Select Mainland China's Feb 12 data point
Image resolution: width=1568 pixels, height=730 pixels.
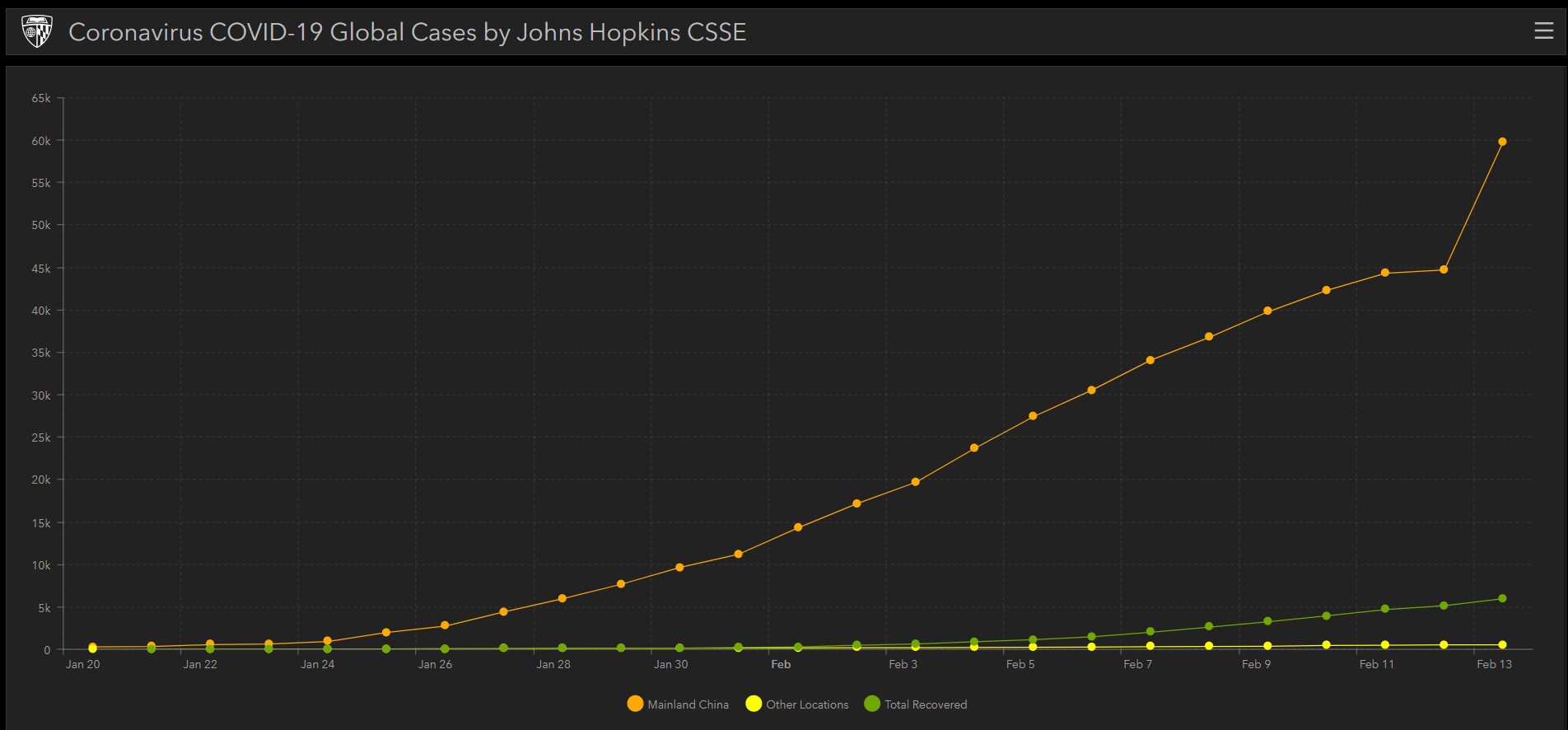coord(1444,269)
